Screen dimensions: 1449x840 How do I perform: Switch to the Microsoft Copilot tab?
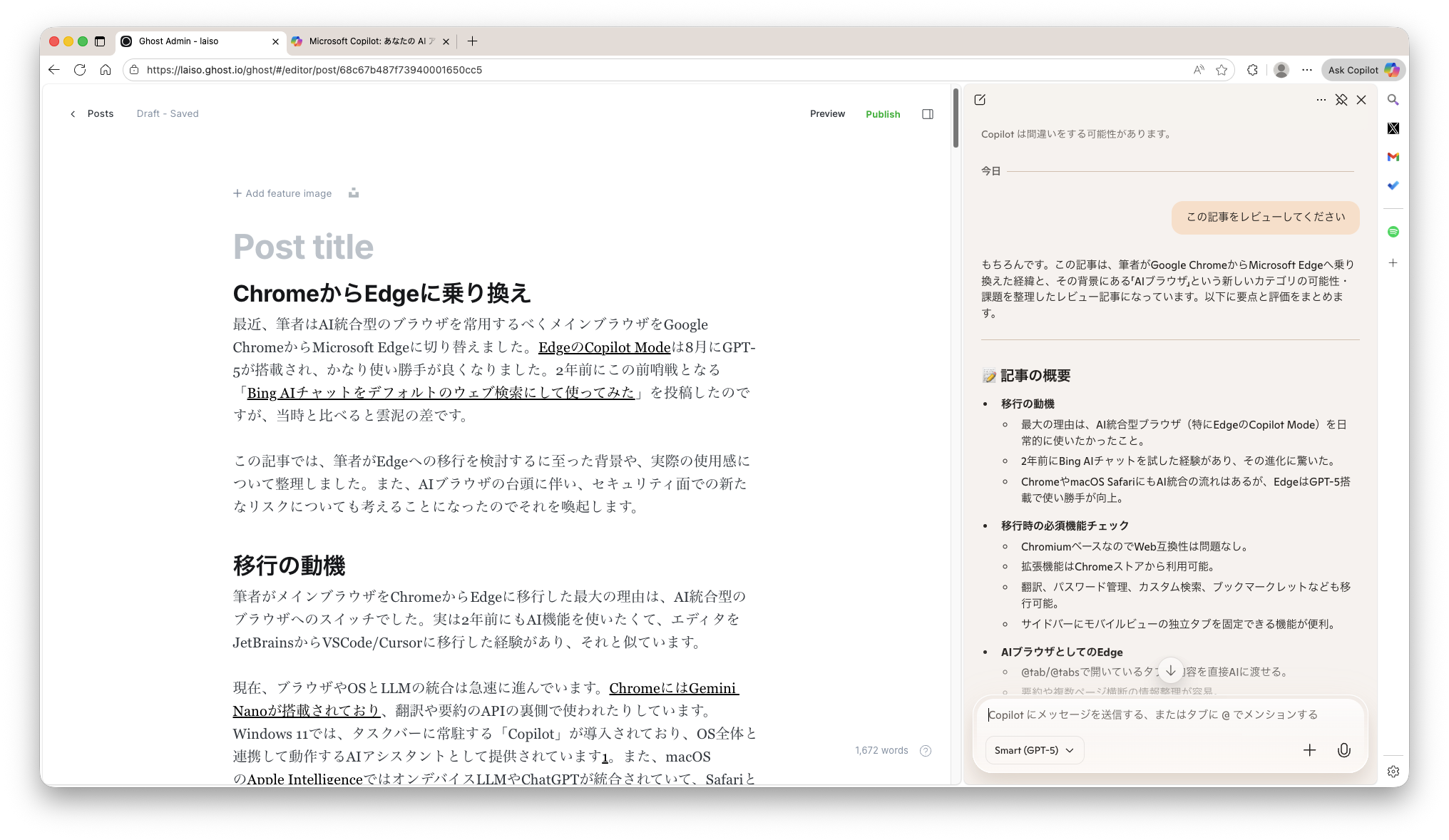coord(371,41)
